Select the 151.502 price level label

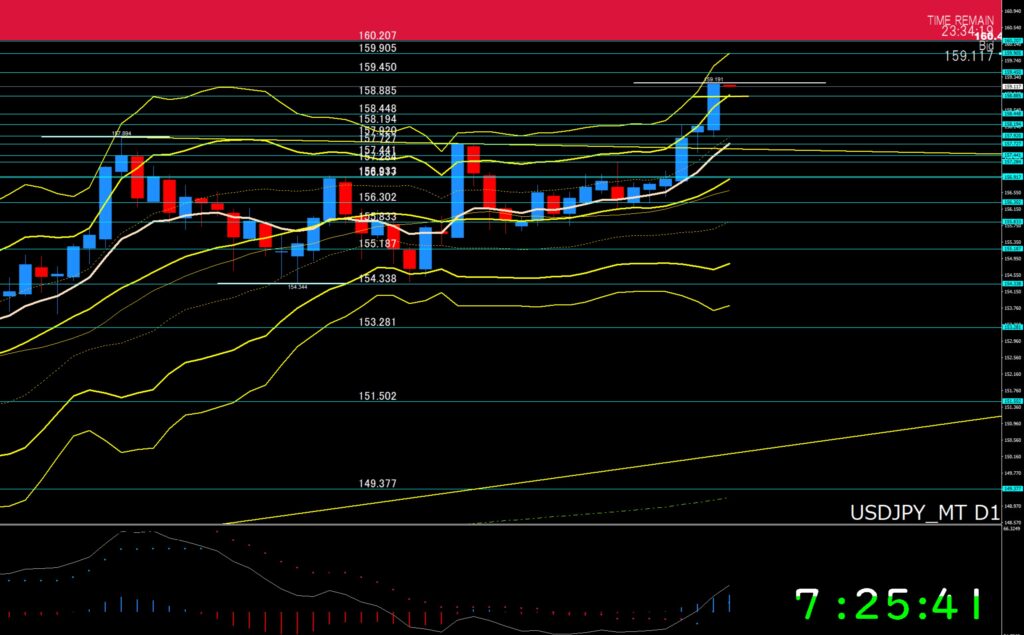378,396
